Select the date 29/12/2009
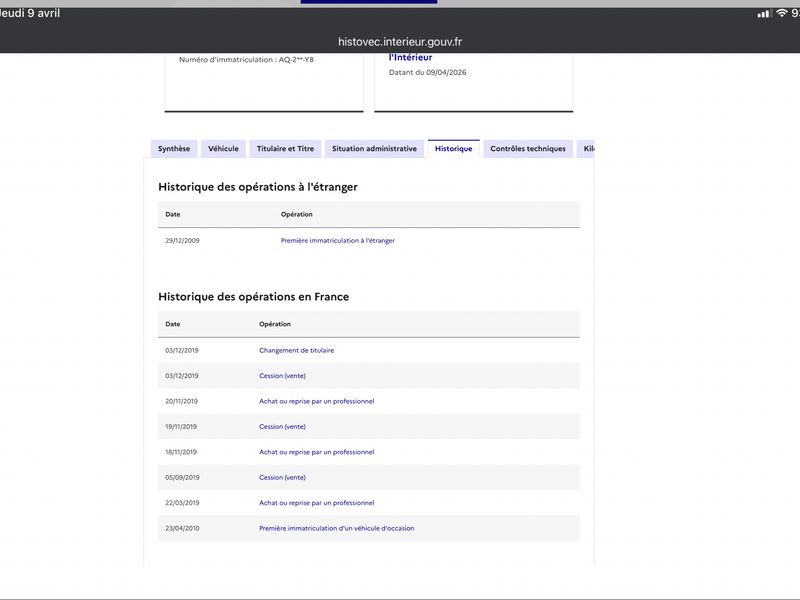 coord(182,240)
